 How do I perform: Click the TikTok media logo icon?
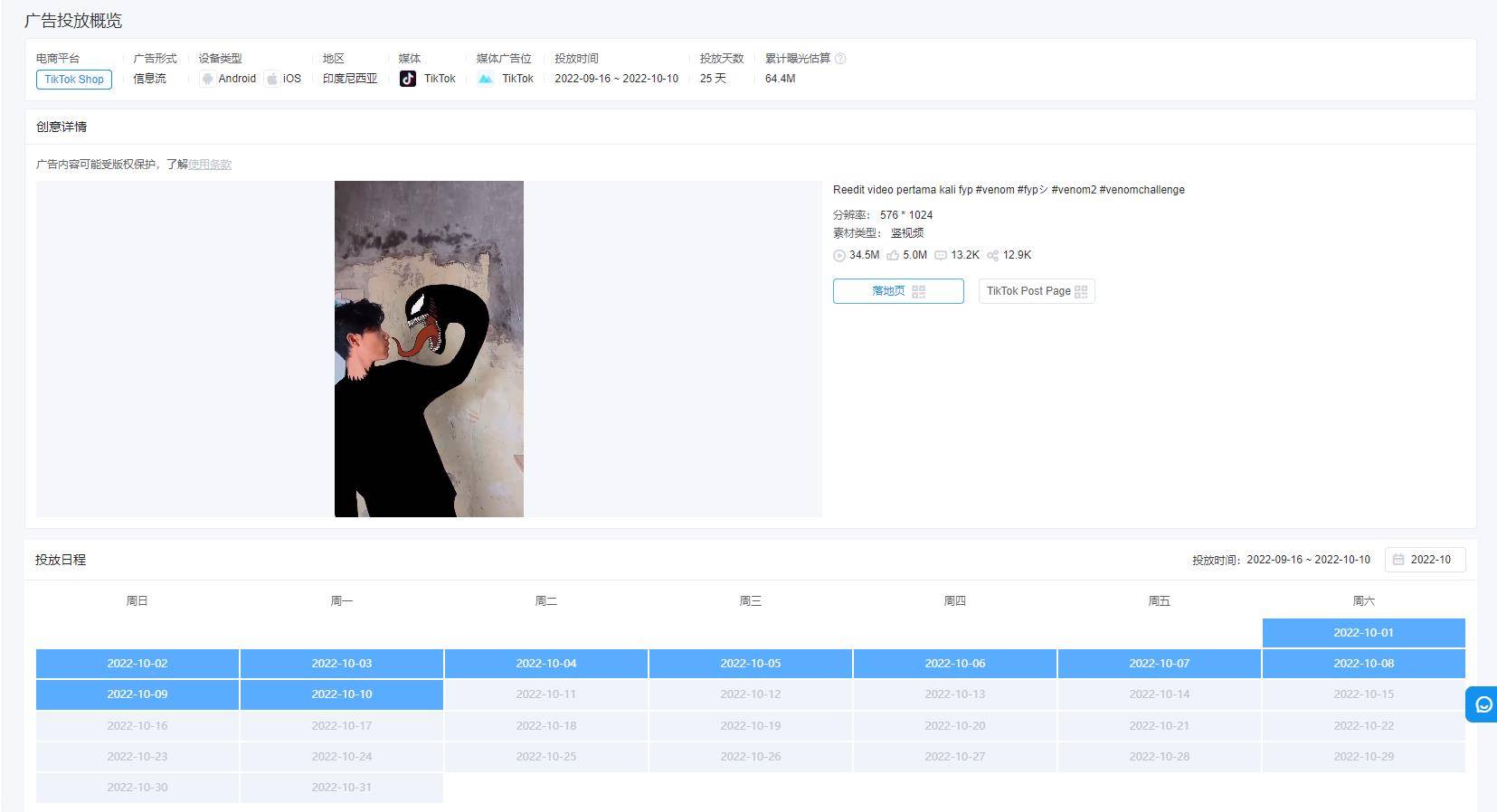(x=408, y=79)
